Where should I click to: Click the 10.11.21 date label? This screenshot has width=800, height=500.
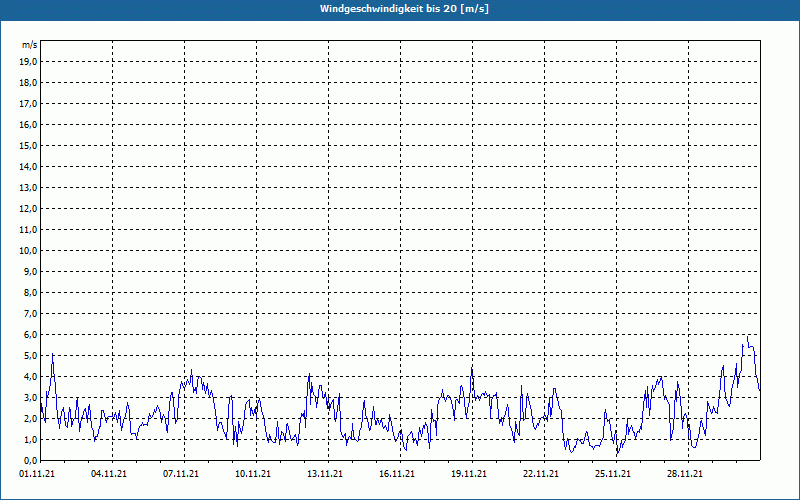(253, 474)
